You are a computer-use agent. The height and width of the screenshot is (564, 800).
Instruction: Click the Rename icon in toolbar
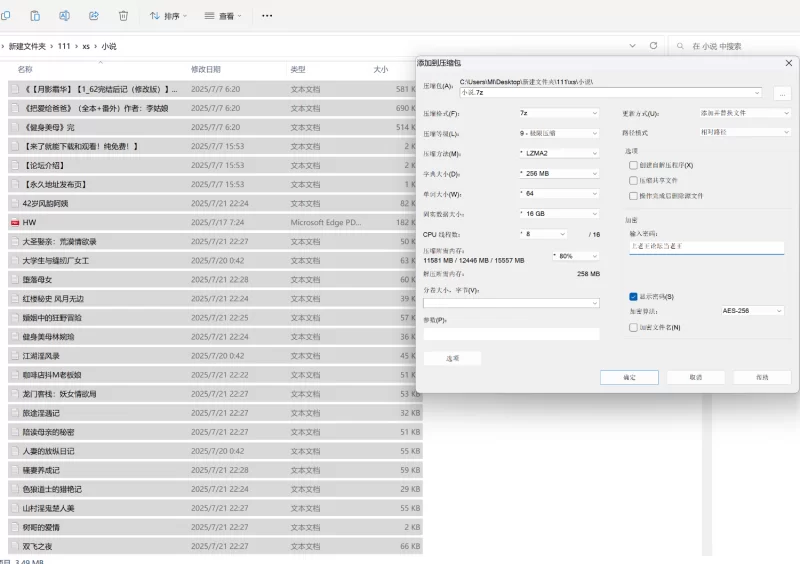pos(64,16)
